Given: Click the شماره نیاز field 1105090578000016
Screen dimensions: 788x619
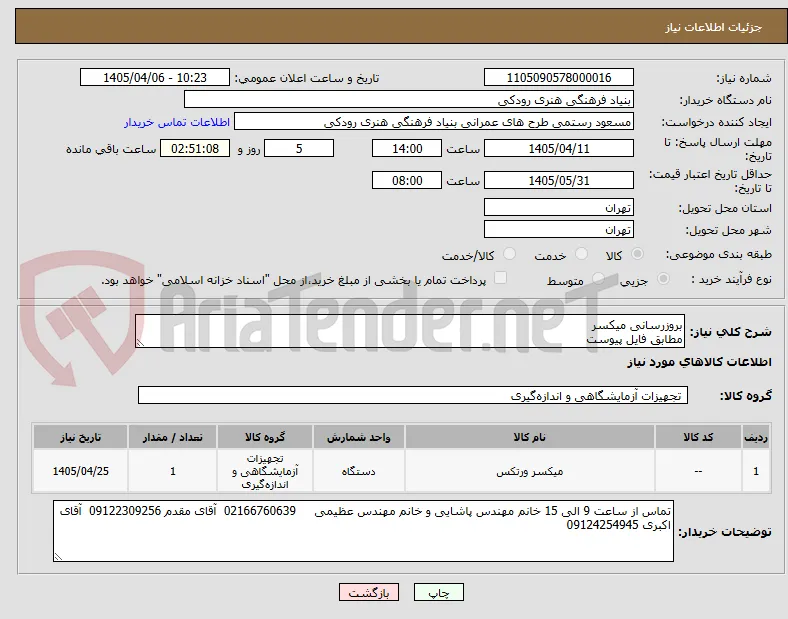Looking at the screenshot, I should 558,77.
